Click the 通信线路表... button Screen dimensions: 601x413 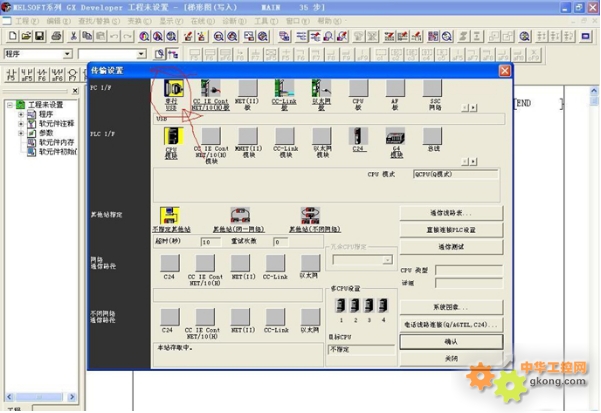(451, 213)
